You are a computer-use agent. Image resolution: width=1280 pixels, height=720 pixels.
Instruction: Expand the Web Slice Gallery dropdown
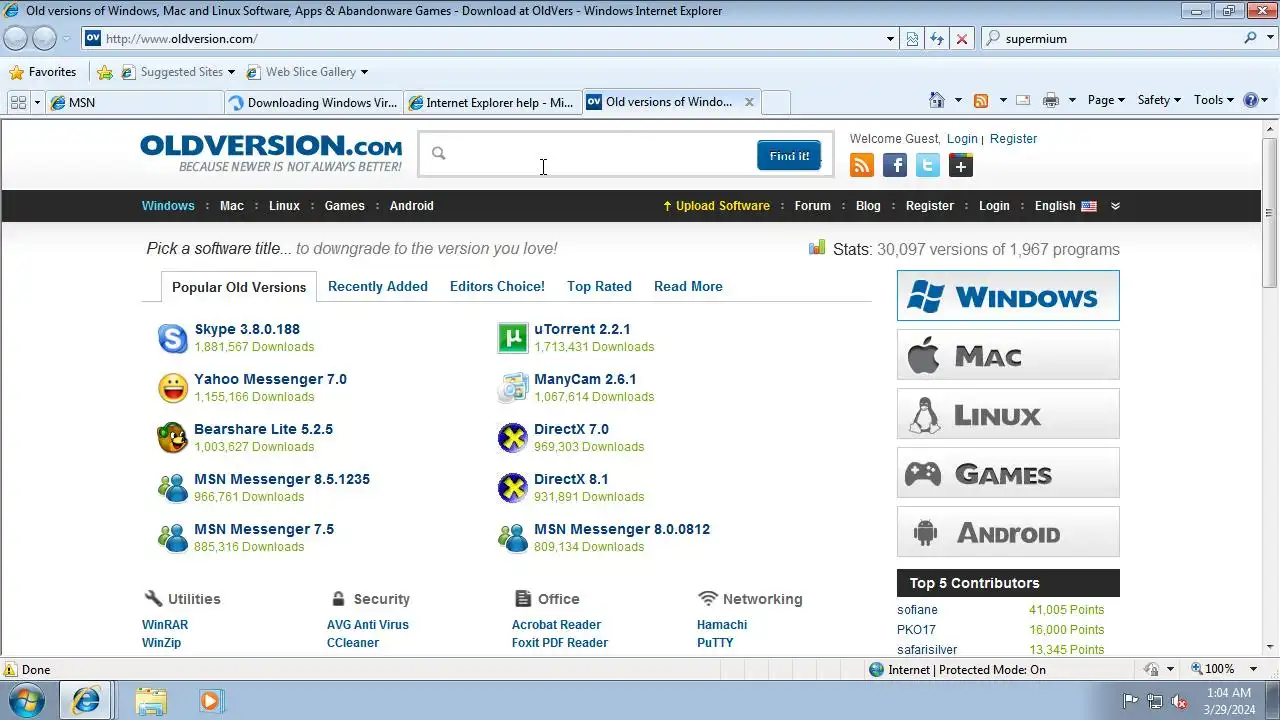point(364,72)
